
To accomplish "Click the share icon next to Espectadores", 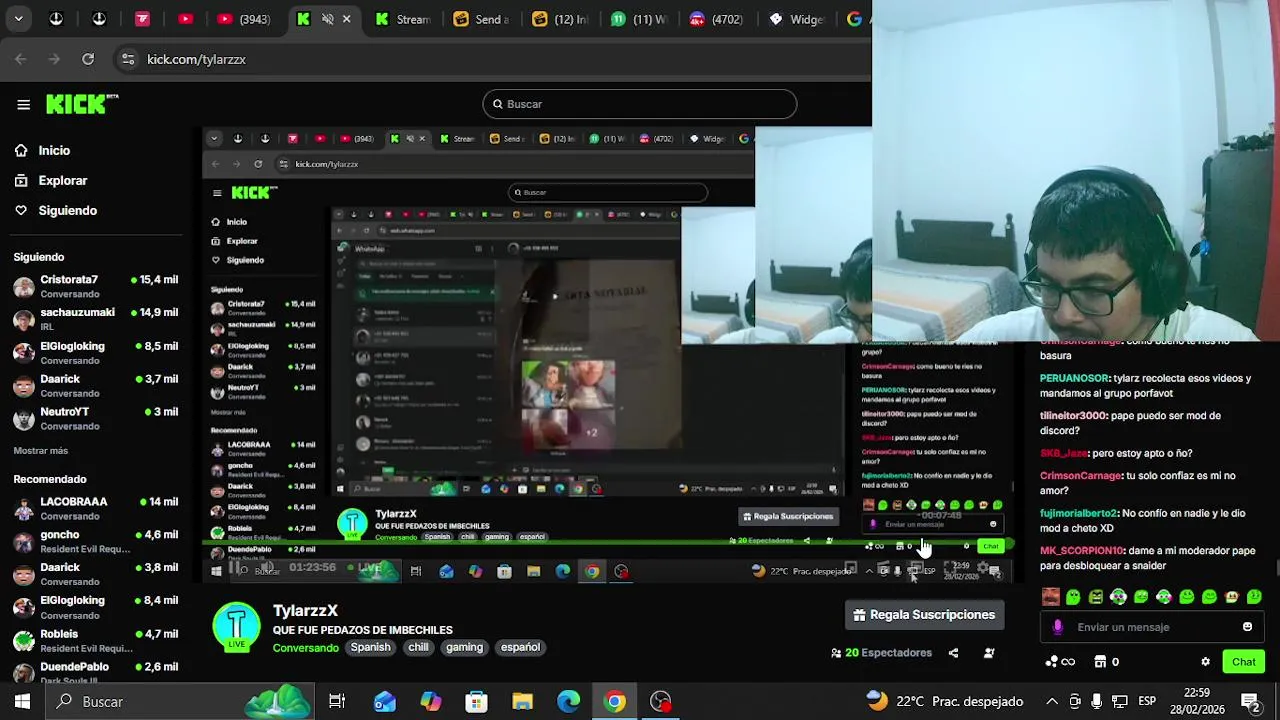I will coord(953,653).
